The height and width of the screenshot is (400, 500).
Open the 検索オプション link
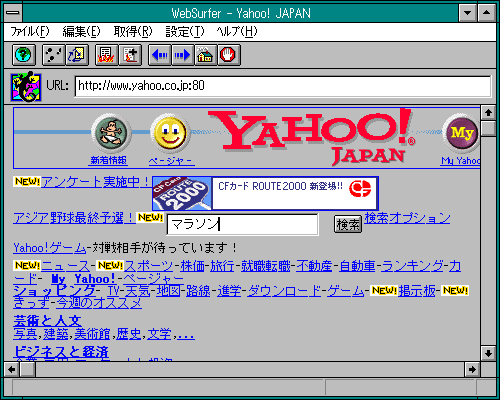click(x=407, y=218)
